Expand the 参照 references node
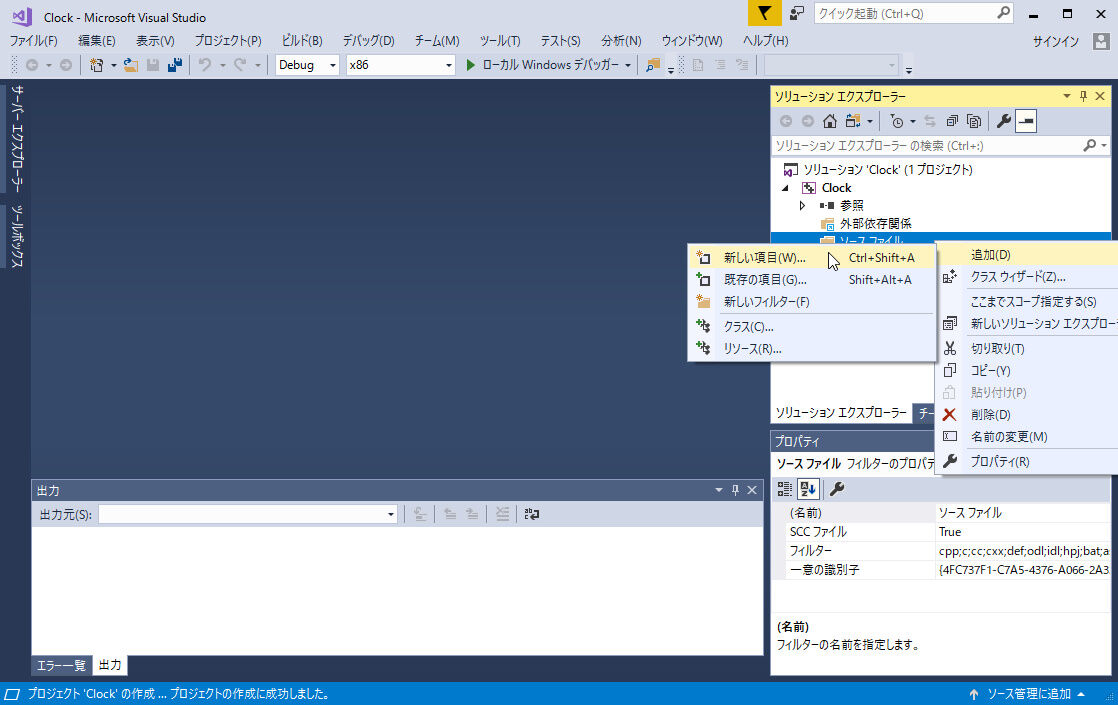This screenshot has width=1118, height=705. (x=802, y=205)
